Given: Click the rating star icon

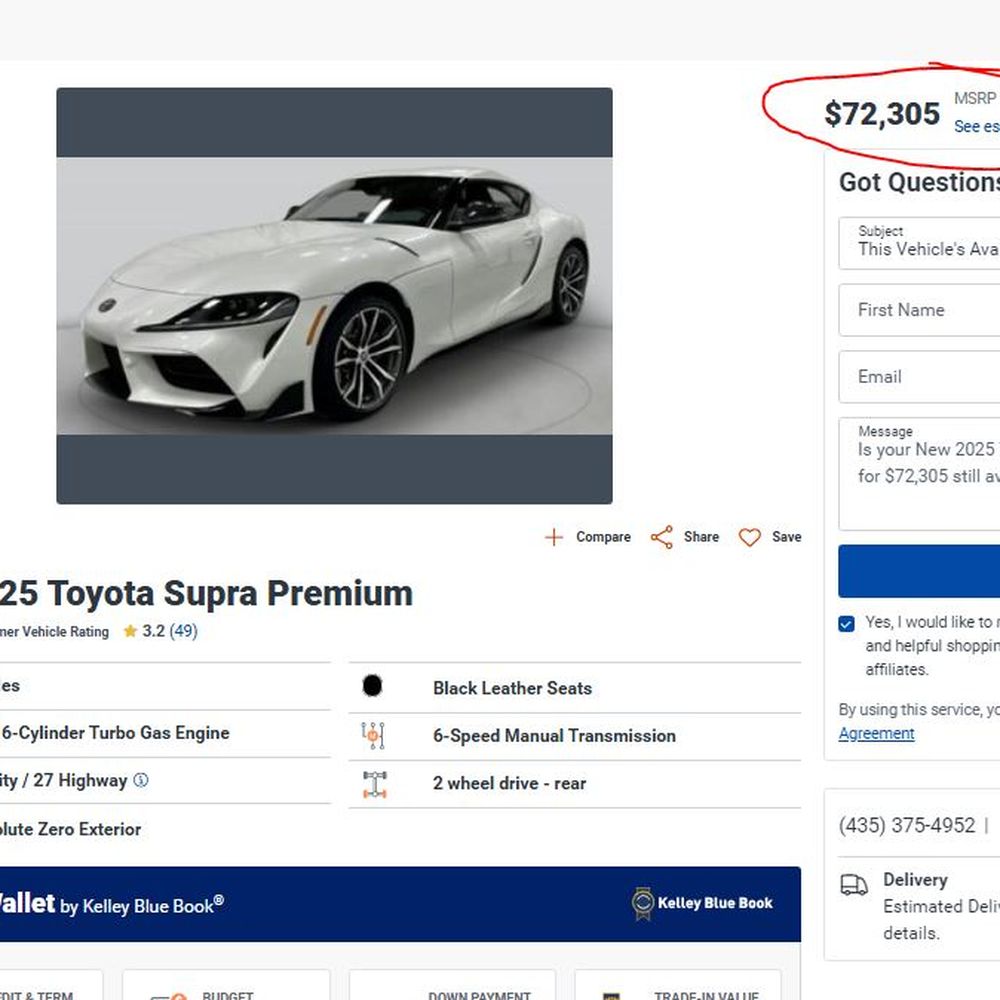Looking at the screenshot, I should click(130, 631).
